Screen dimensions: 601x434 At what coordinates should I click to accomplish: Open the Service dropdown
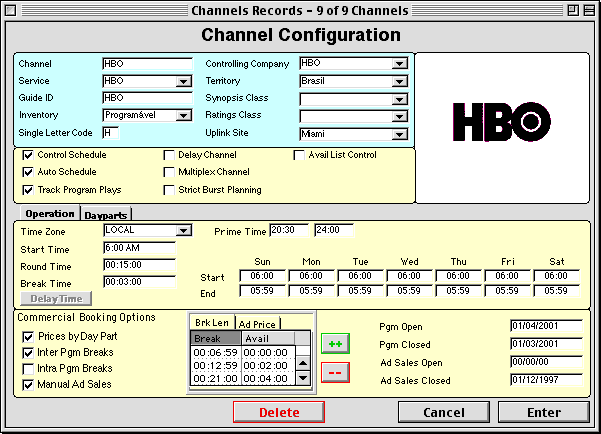(x=183, y=81)
